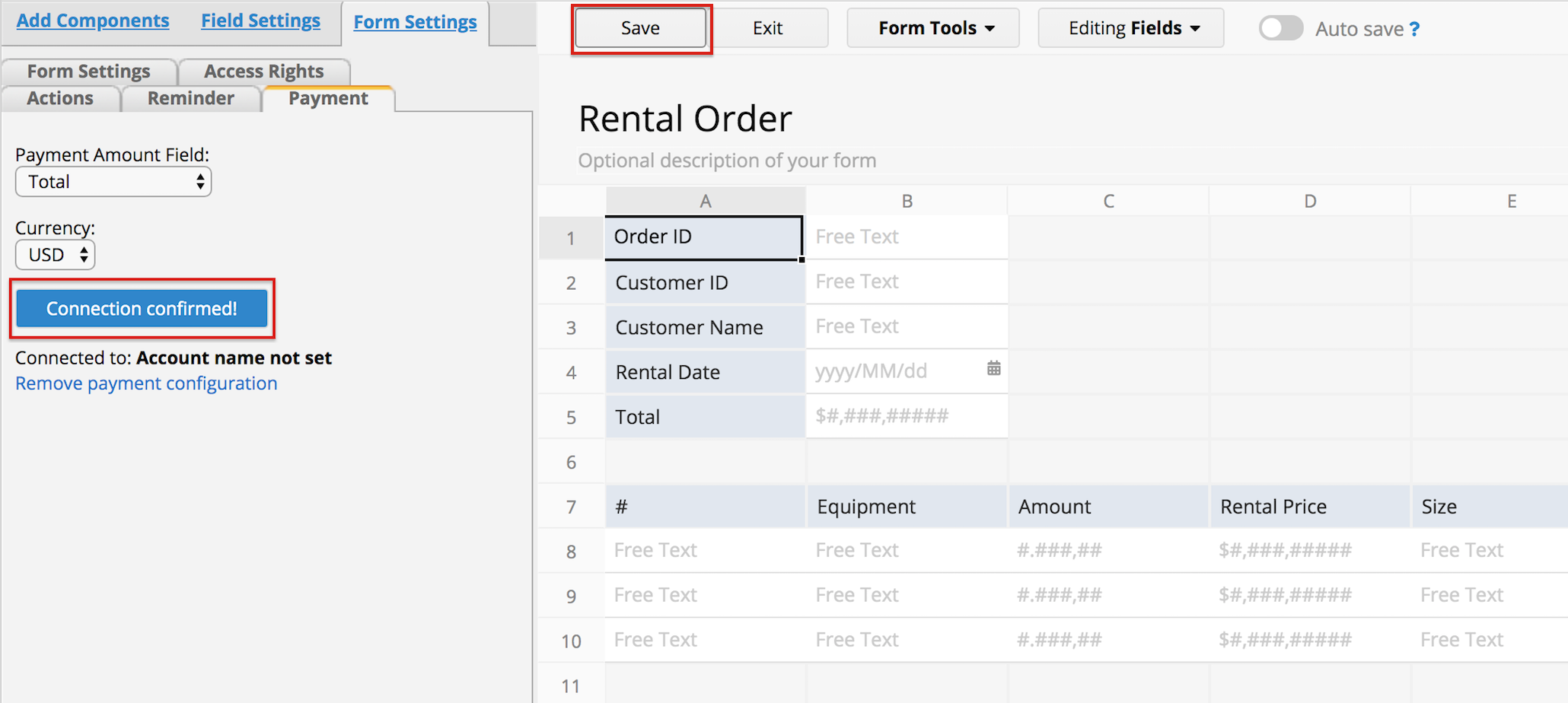Click the row 10 Rental Price cell

(x=1310, y=641)
